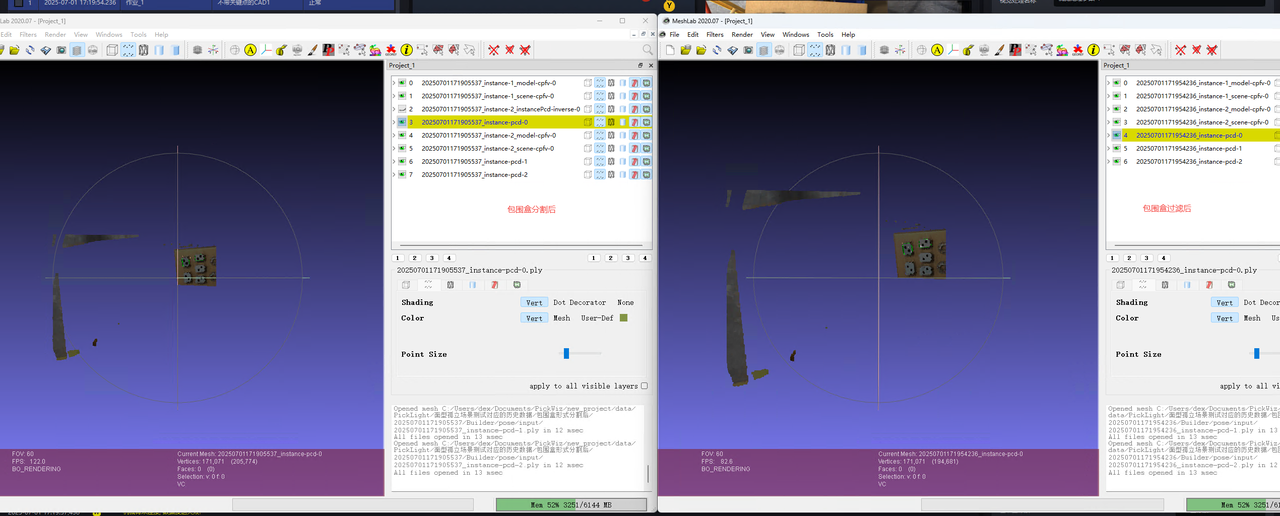Image resolution: width=1280 pixels, height=516 pixels.
Task: Click the yellow info 'i' icon in right toolbar
Action: 1093,50
